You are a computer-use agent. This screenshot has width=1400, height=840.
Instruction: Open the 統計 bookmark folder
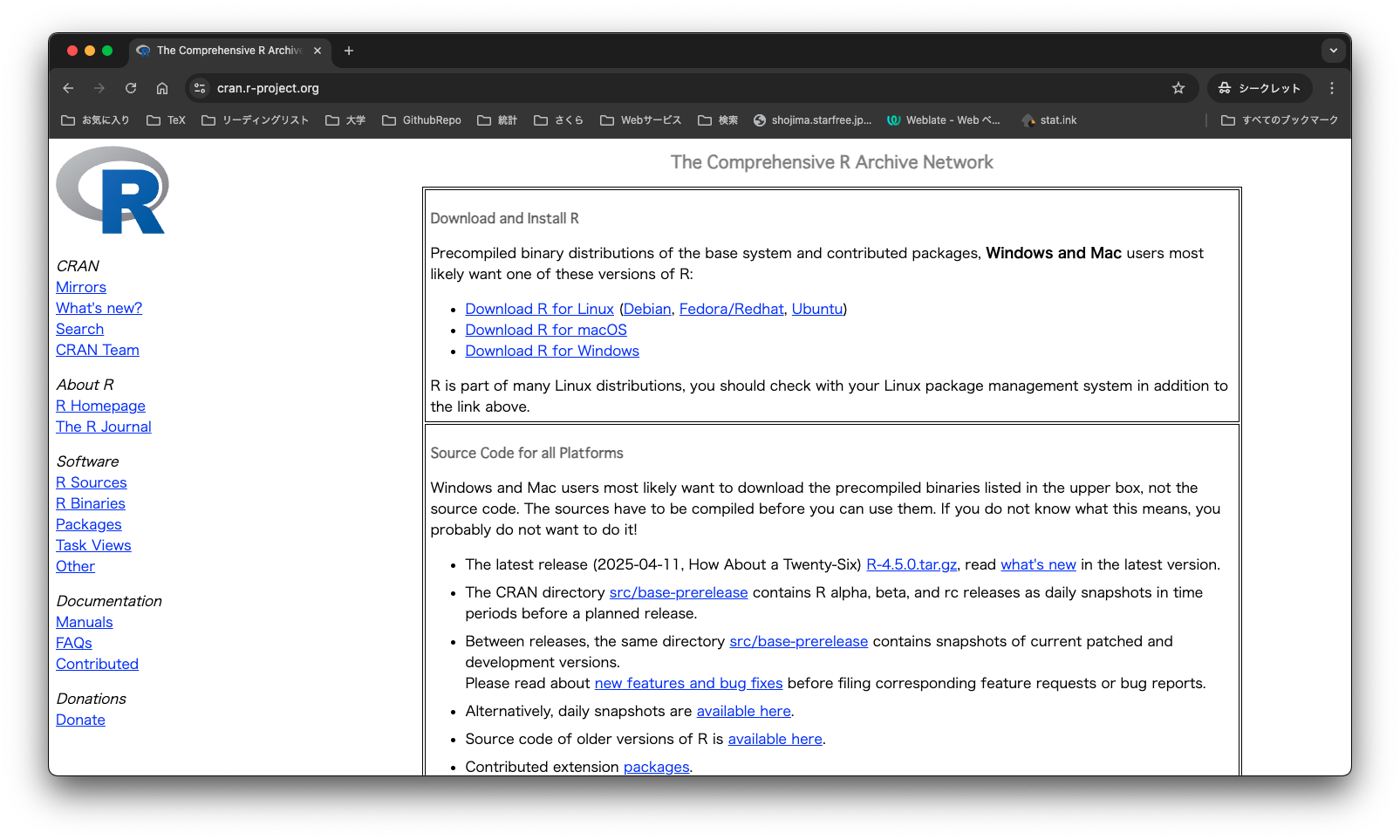click(x=498, y=120)
